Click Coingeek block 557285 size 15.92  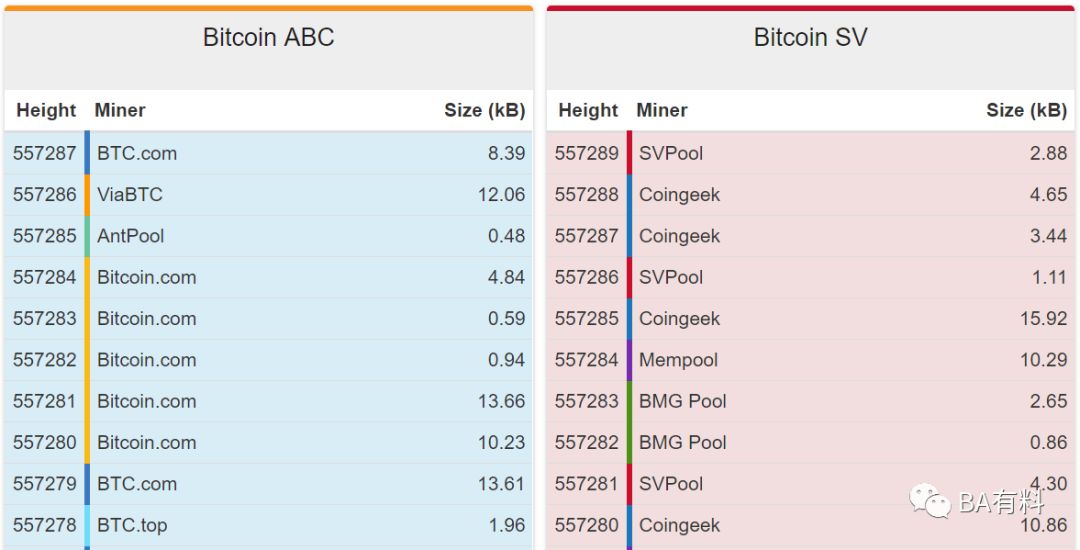point(1043,319)
